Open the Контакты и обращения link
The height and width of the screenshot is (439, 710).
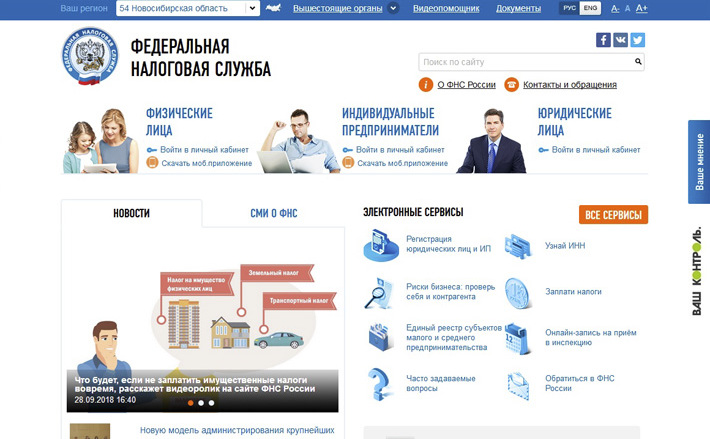[570, 85]
